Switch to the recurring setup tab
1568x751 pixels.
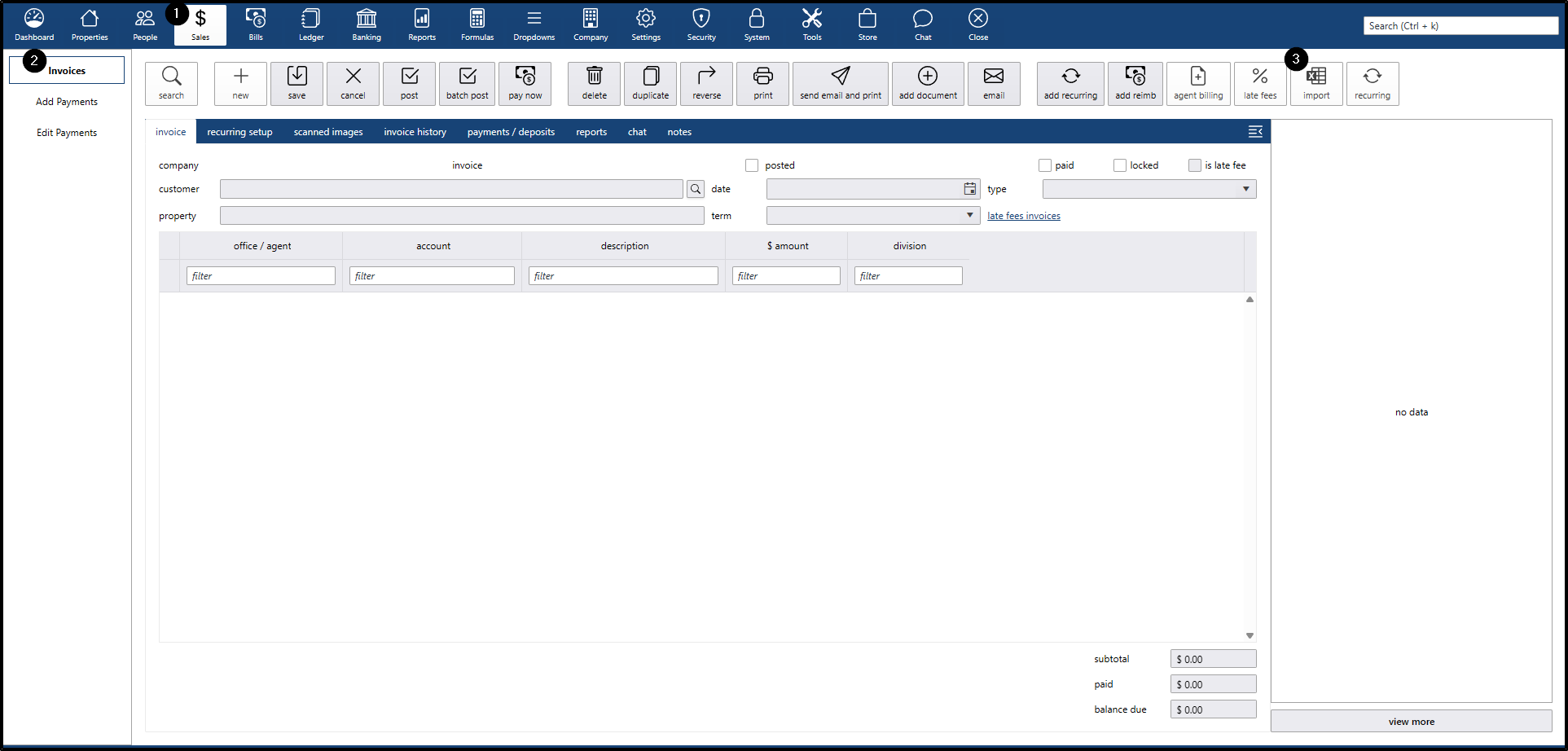point(239,132)
